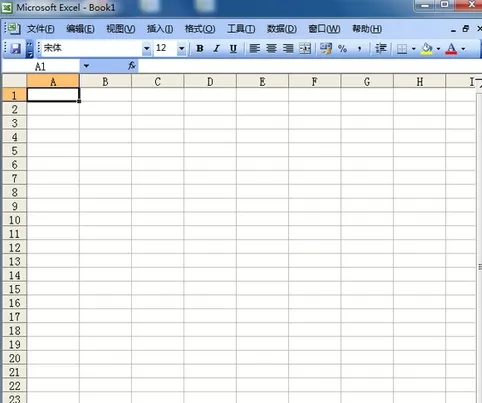482x403 pixels.
Task: Click the font size 12 field
Action: pyautogui.click(x=165, y=48)
